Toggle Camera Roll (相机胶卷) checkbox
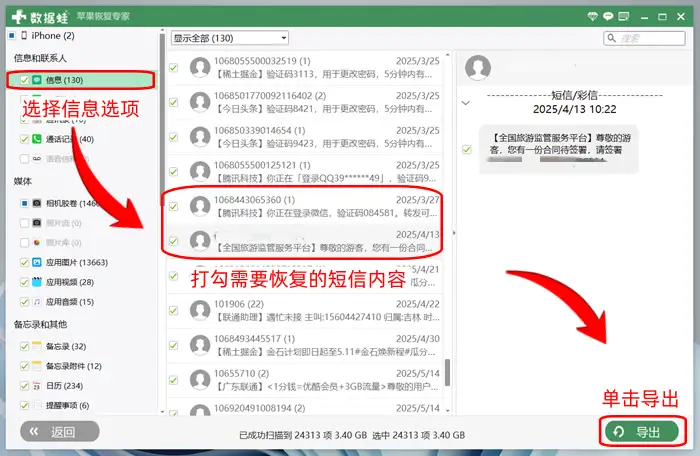This screenshot has width=700, height=456. pos(24,203)
